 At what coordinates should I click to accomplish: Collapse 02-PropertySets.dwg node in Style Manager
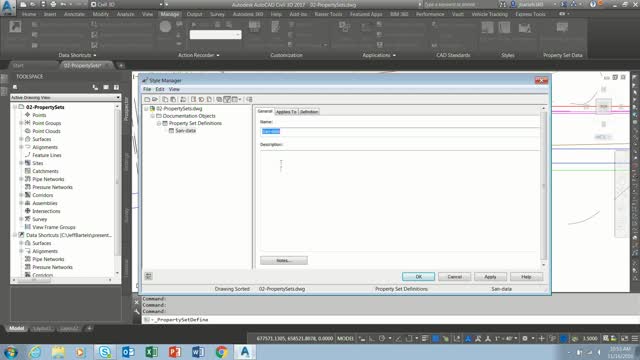tap(146, 109)
